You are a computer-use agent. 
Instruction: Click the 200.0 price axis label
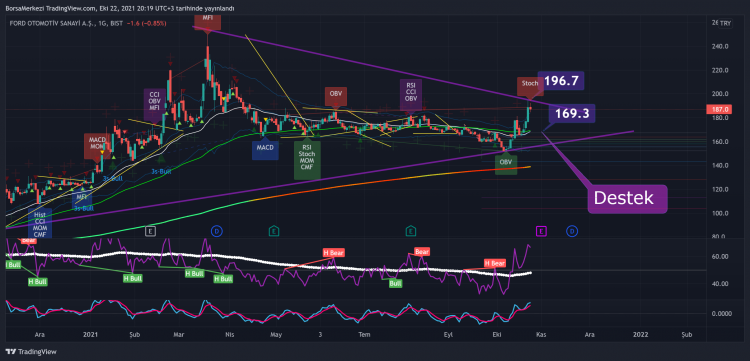(x=719, y=94)
